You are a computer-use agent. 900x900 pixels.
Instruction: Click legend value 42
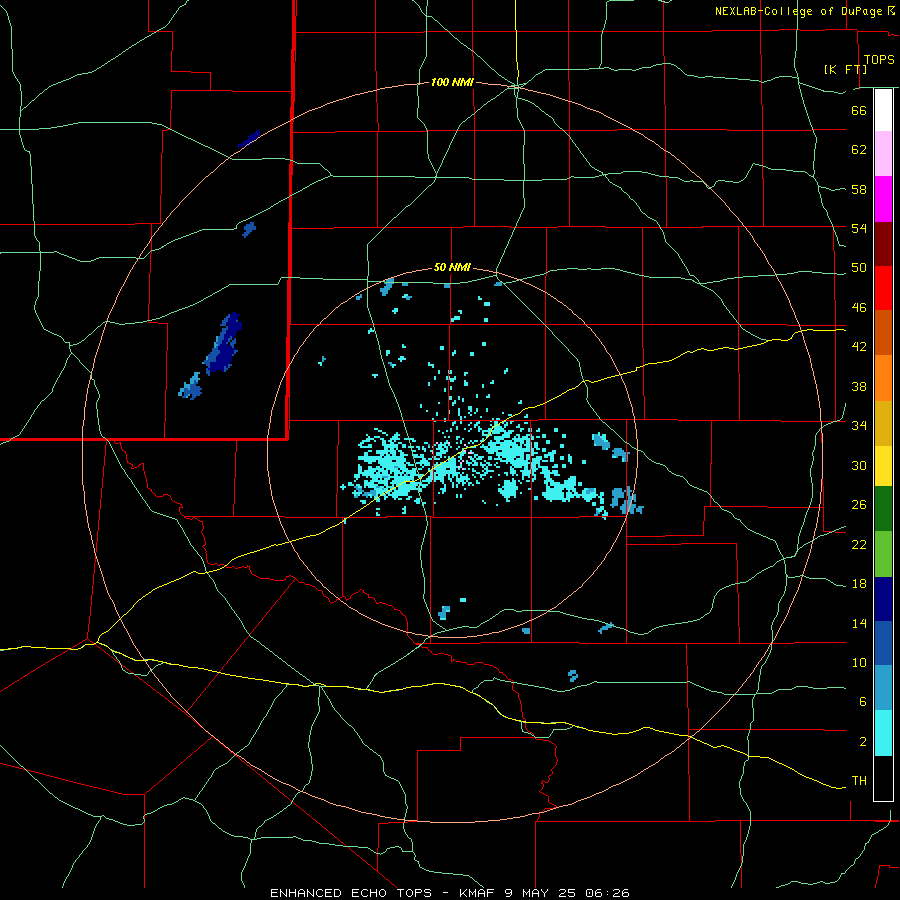point(859,347)
